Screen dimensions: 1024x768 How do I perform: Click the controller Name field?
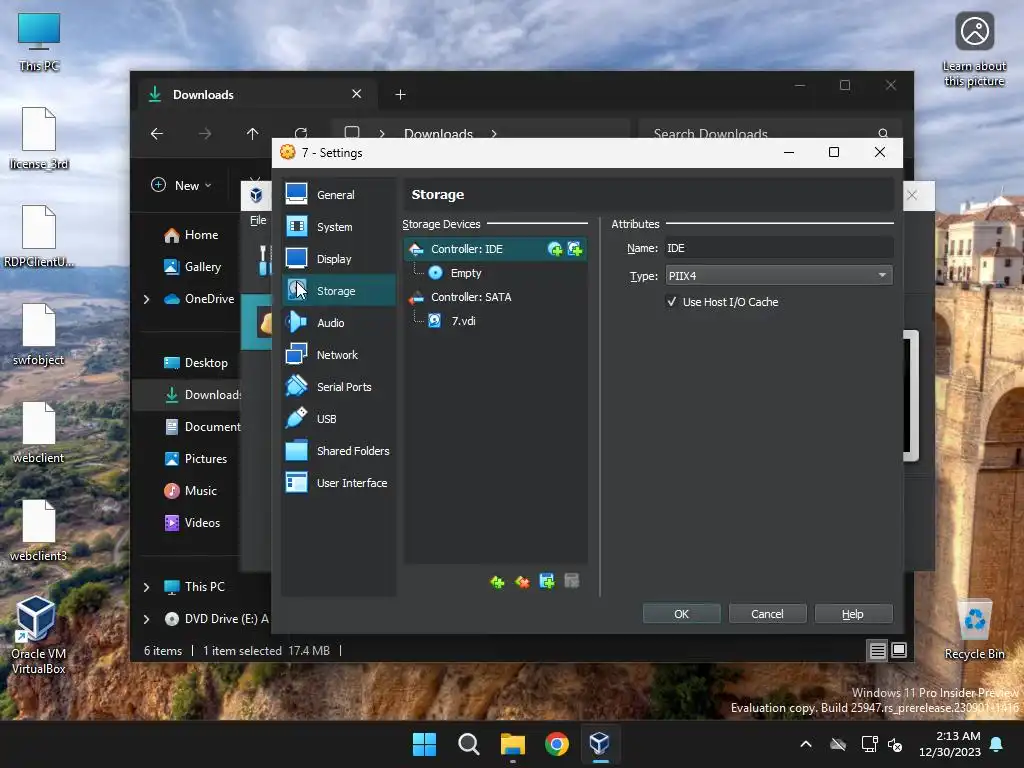[x=778, y=248]
